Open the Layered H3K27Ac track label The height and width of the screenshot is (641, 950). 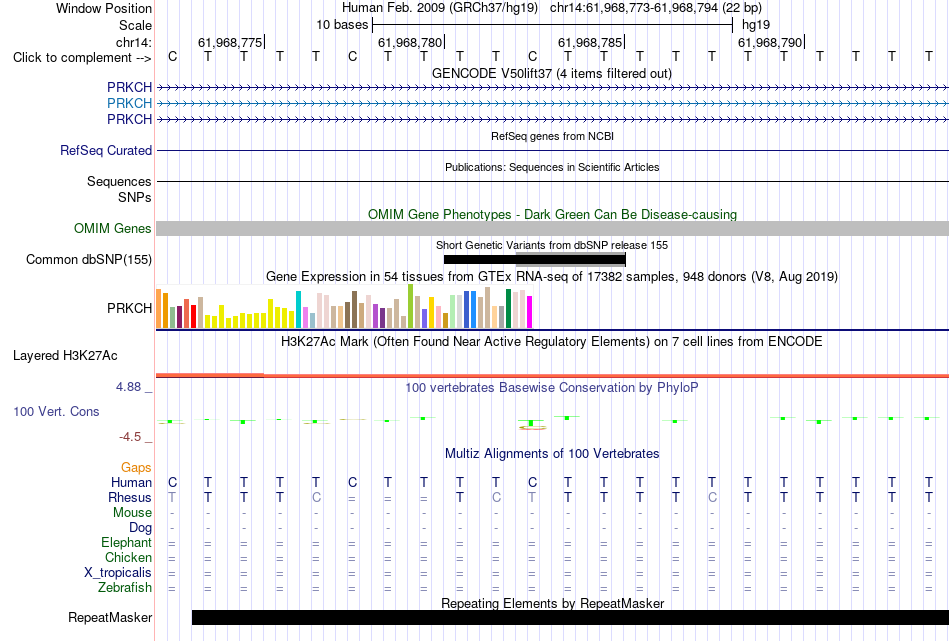[x=65, y=356]
